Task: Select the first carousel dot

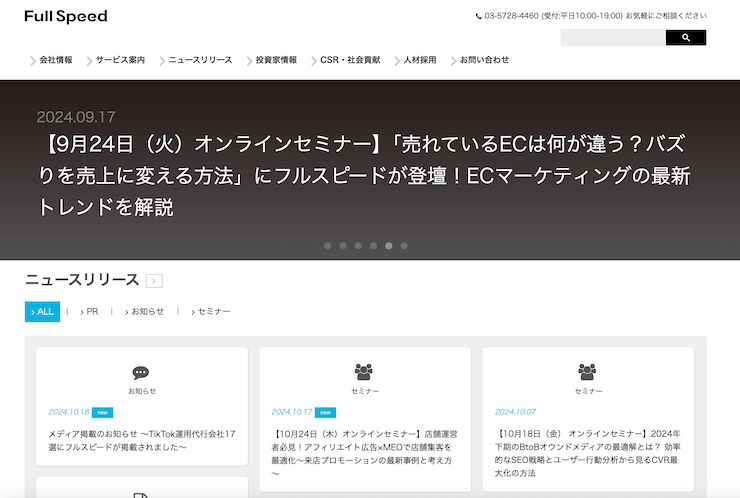Action: [328, 245]
